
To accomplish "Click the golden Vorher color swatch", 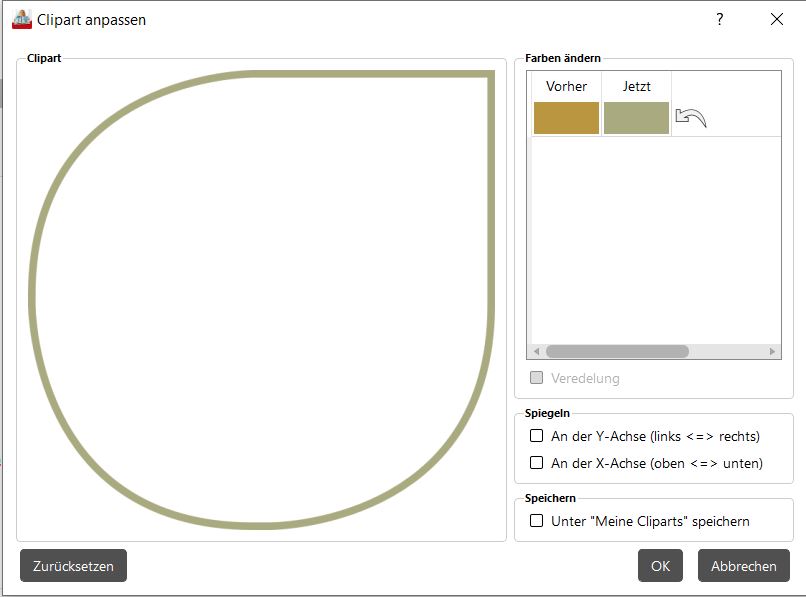I will click(566, 118).
